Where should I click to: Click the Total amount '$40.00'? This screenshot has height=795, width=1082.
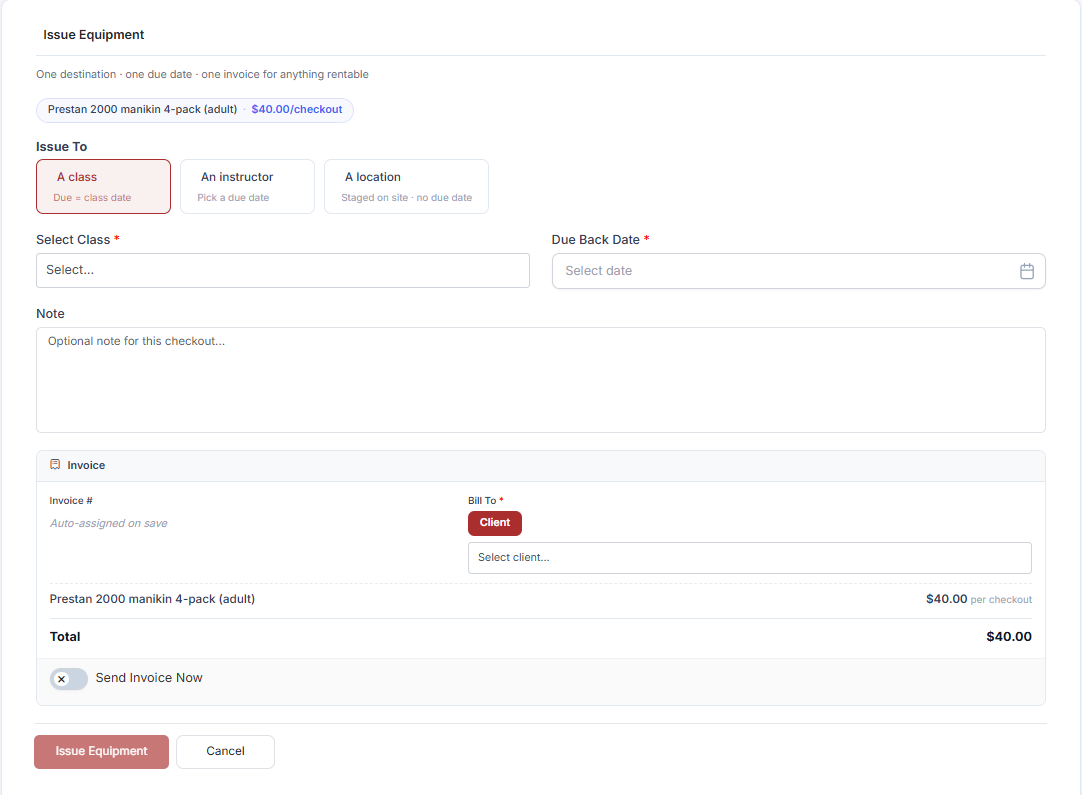1008,636
